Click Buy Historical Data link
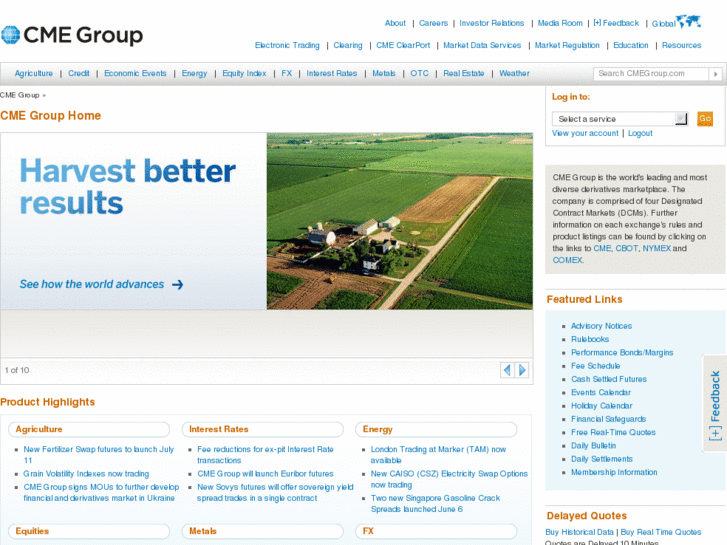The image size is (727, 545). point(579,532)
